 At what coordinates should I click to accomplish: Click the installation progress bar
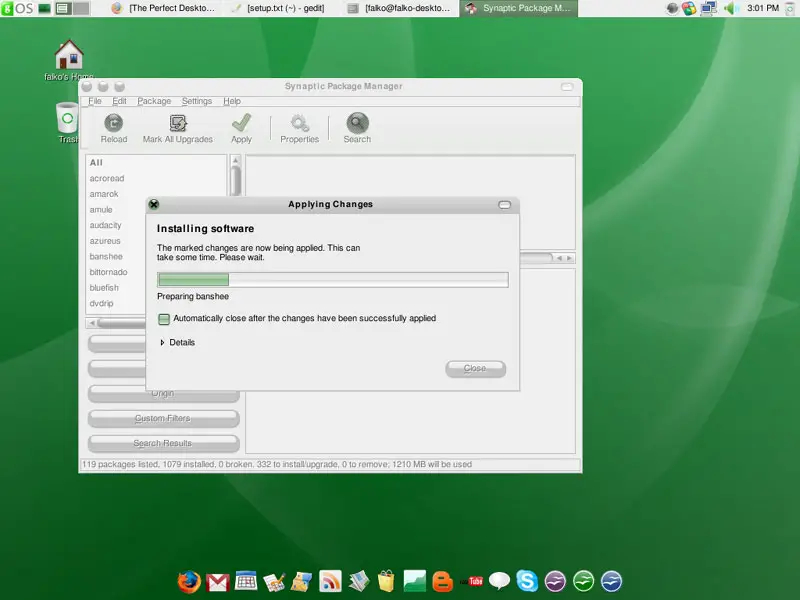point(333,280)
